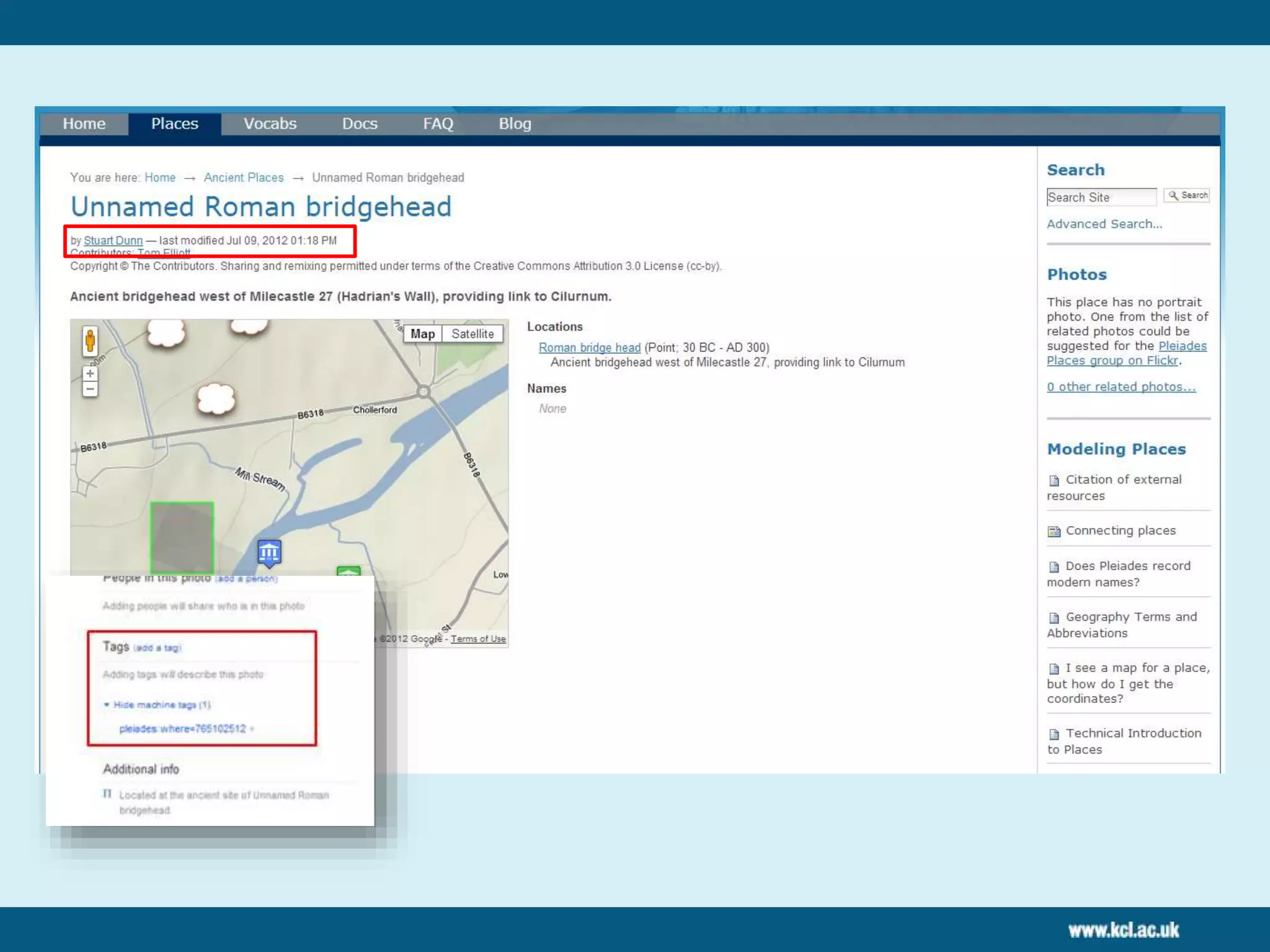Click the add a tag link
1270x952 pixels.
158,648
